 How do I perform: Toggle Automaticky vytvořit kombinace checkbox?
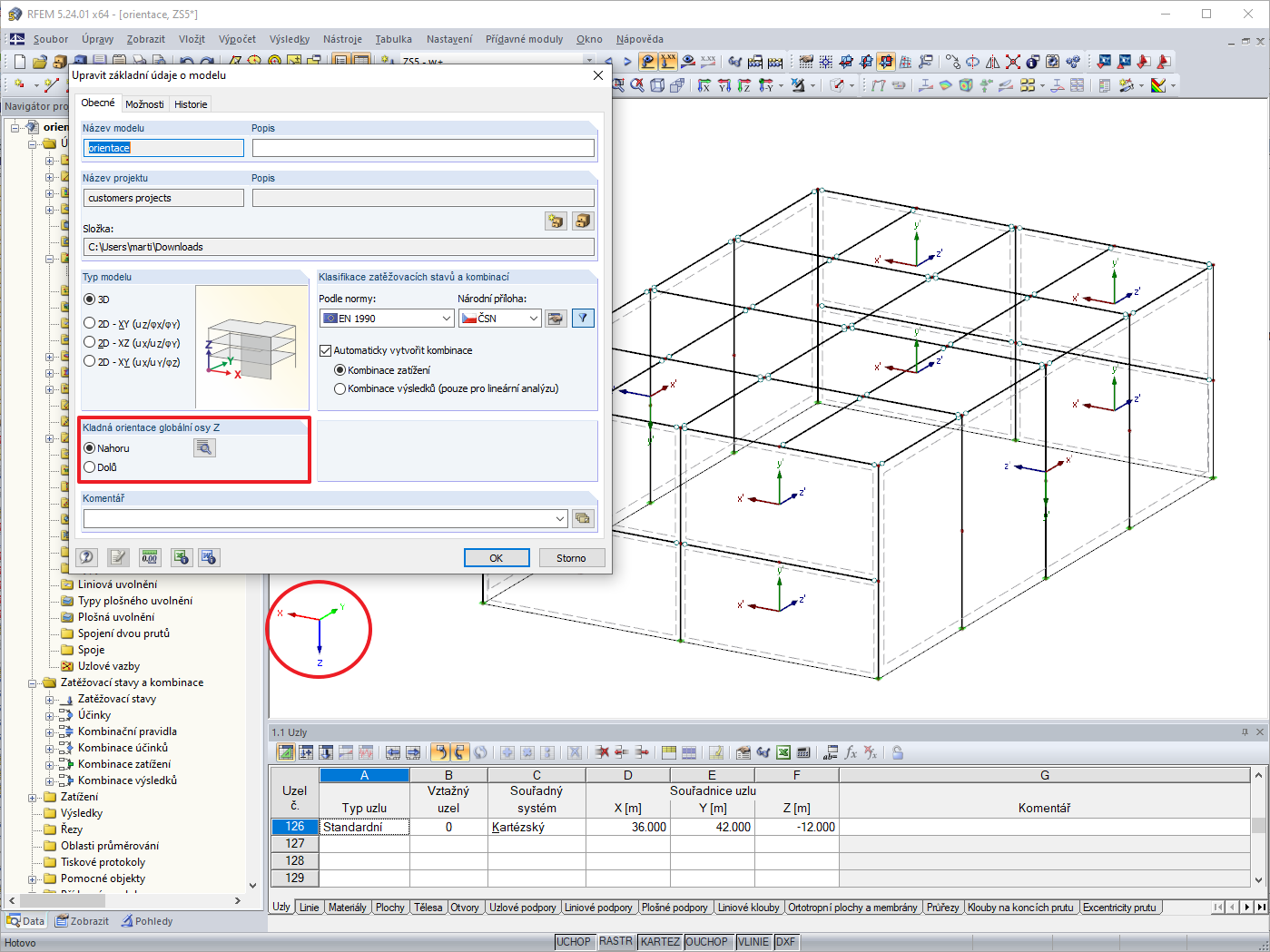coord(326,350)
